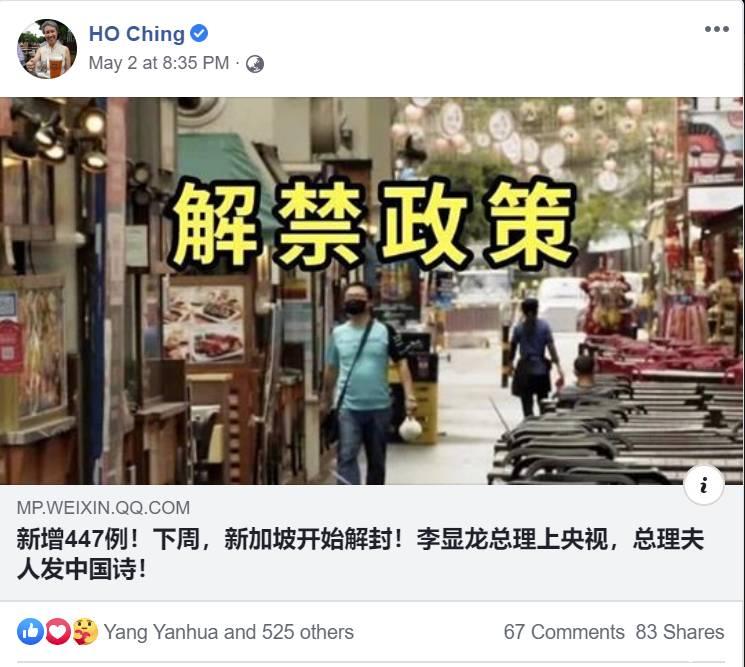Open the MP.WEIXIN.QQ.COM source link
This screenshot has width=745, height=667.
[103, 508]
